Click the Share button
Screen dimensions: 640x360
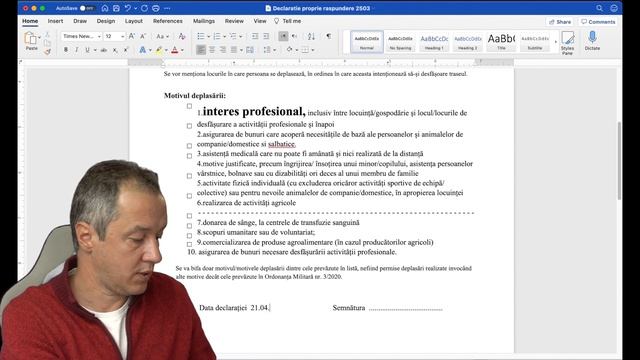pos(560,22)
